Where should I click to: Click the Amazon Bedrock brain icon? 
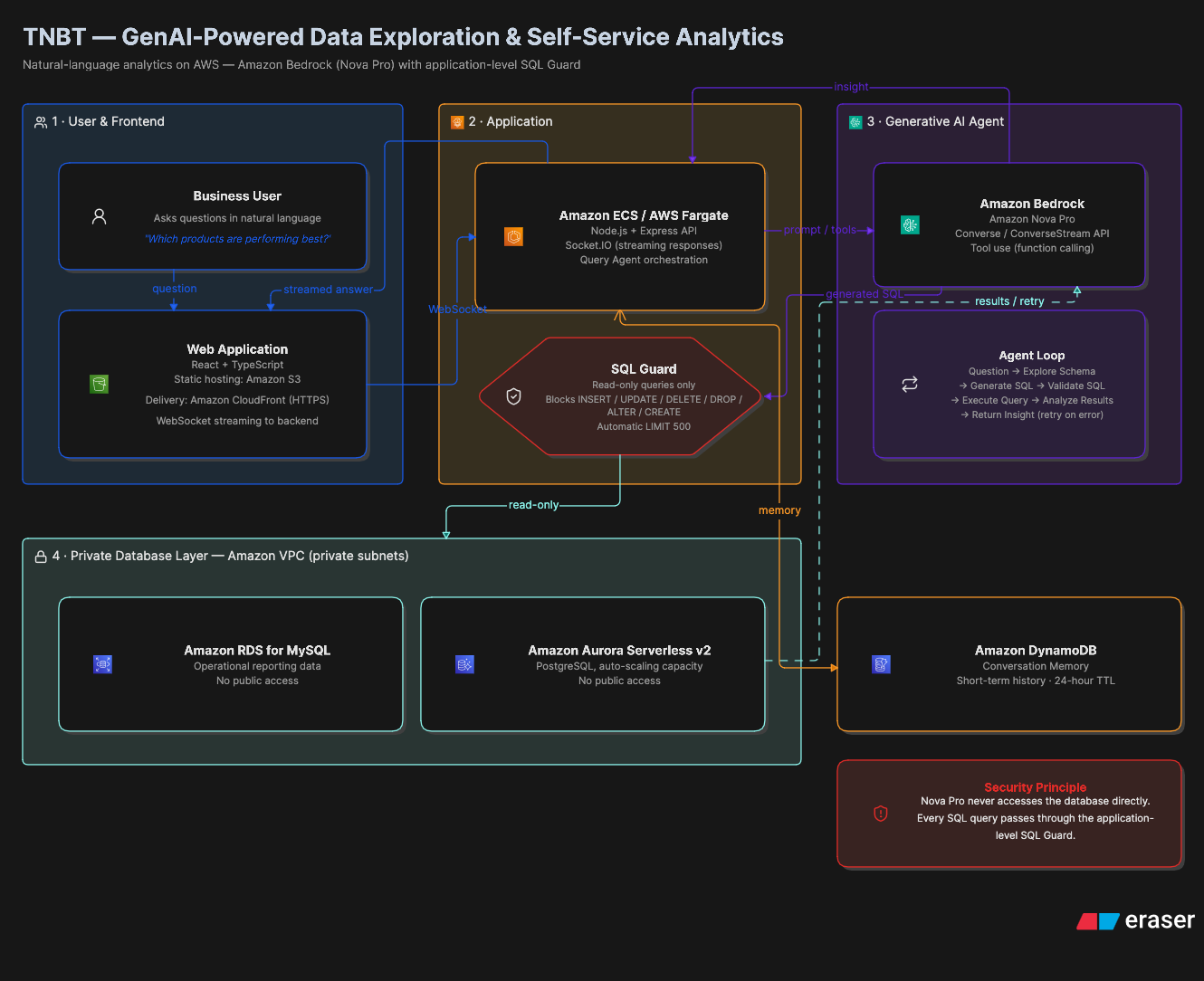coord(910,225)
